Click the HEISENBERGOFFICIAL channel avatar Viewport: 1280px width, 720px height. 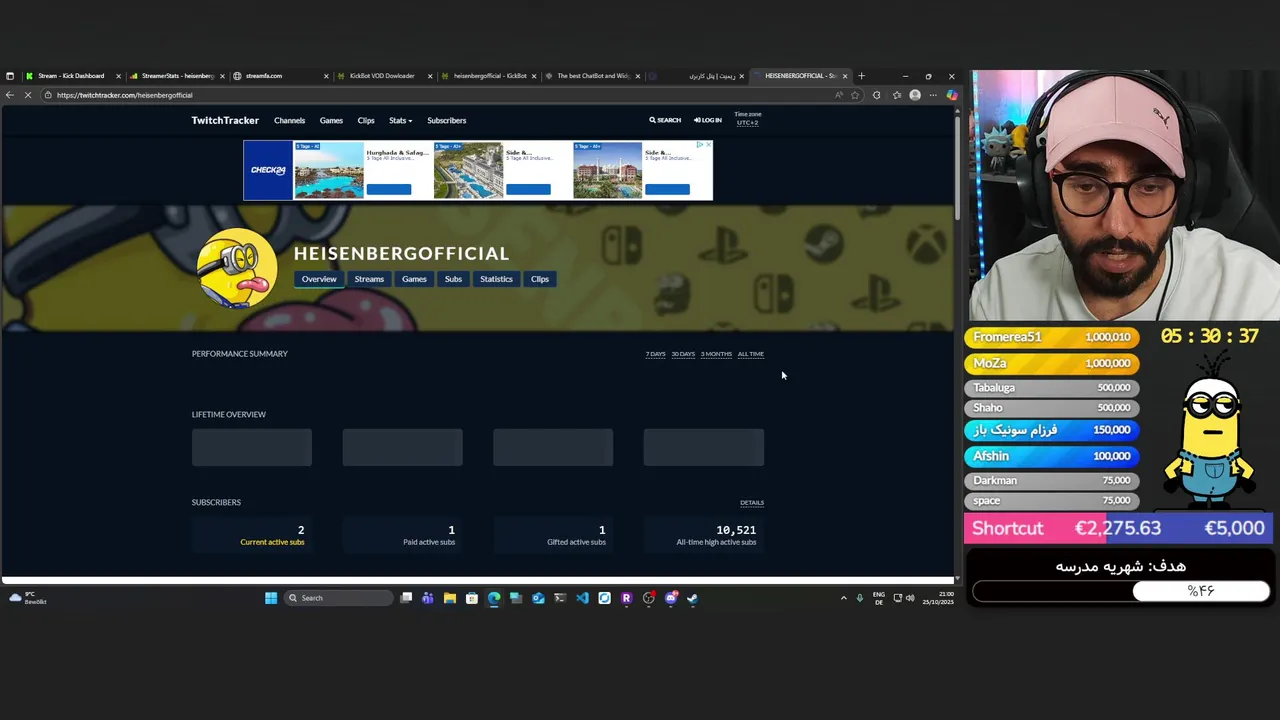[x=237, y=267]
